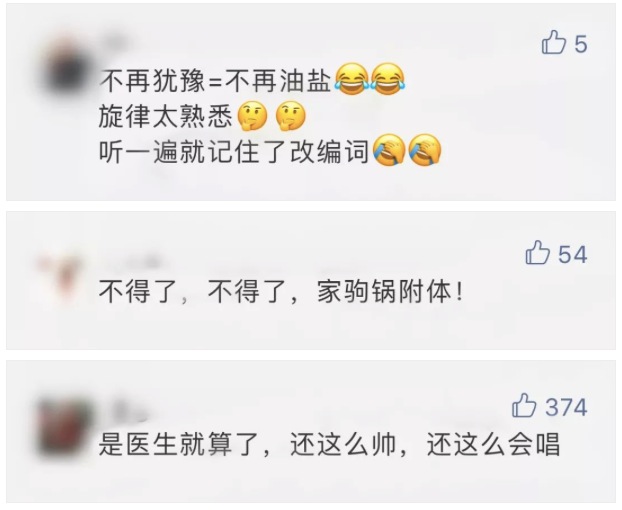This screenshot has width=622, height=510.
Task: Click first laughing-tears emoji after 油盐
Action: tap(351, 79)
